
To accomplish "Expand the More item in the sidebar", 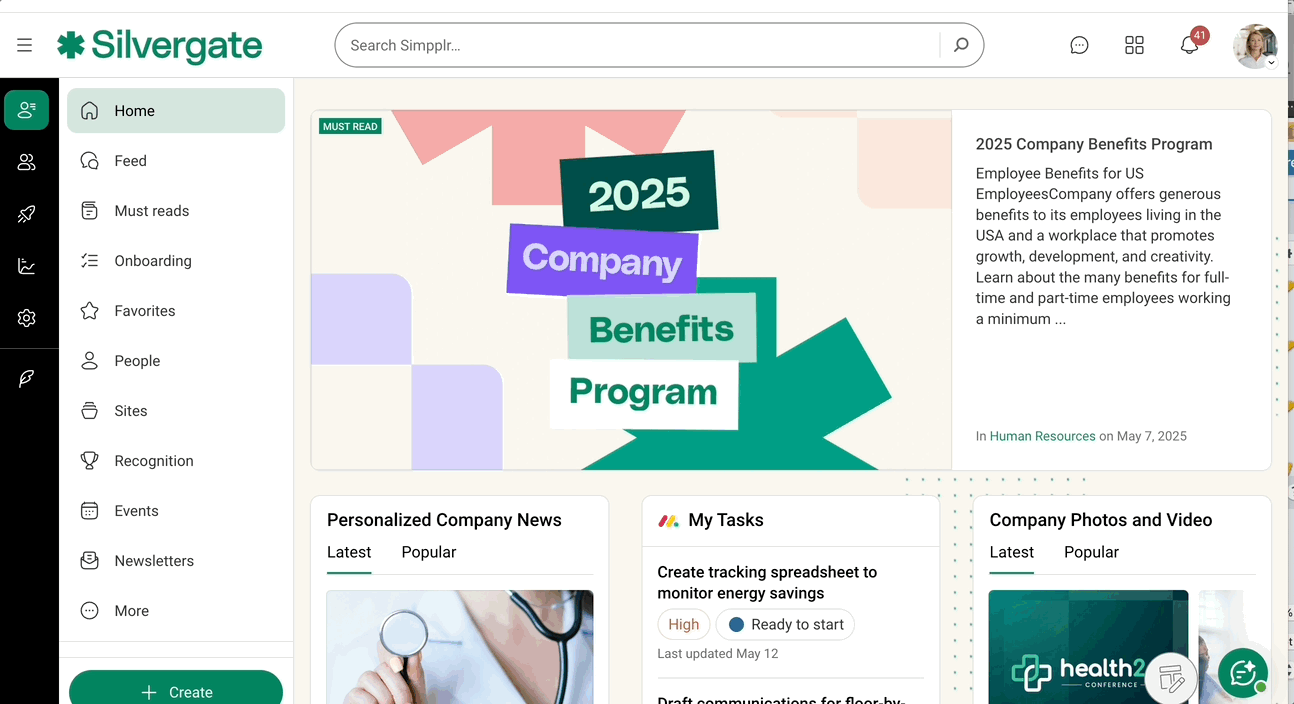I will [x=131, y=611].
